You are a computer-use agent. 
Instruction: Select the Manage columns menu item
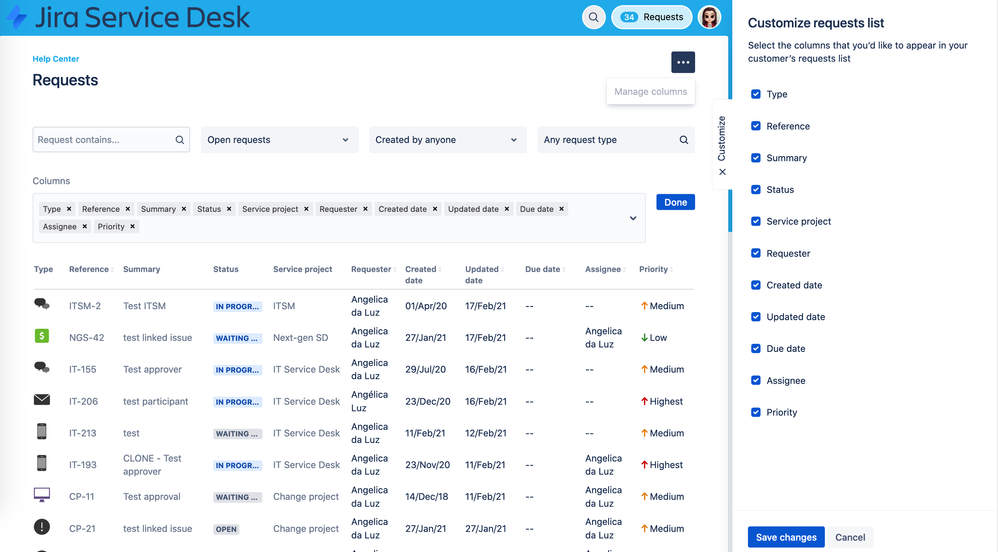(x=650, y=92)
